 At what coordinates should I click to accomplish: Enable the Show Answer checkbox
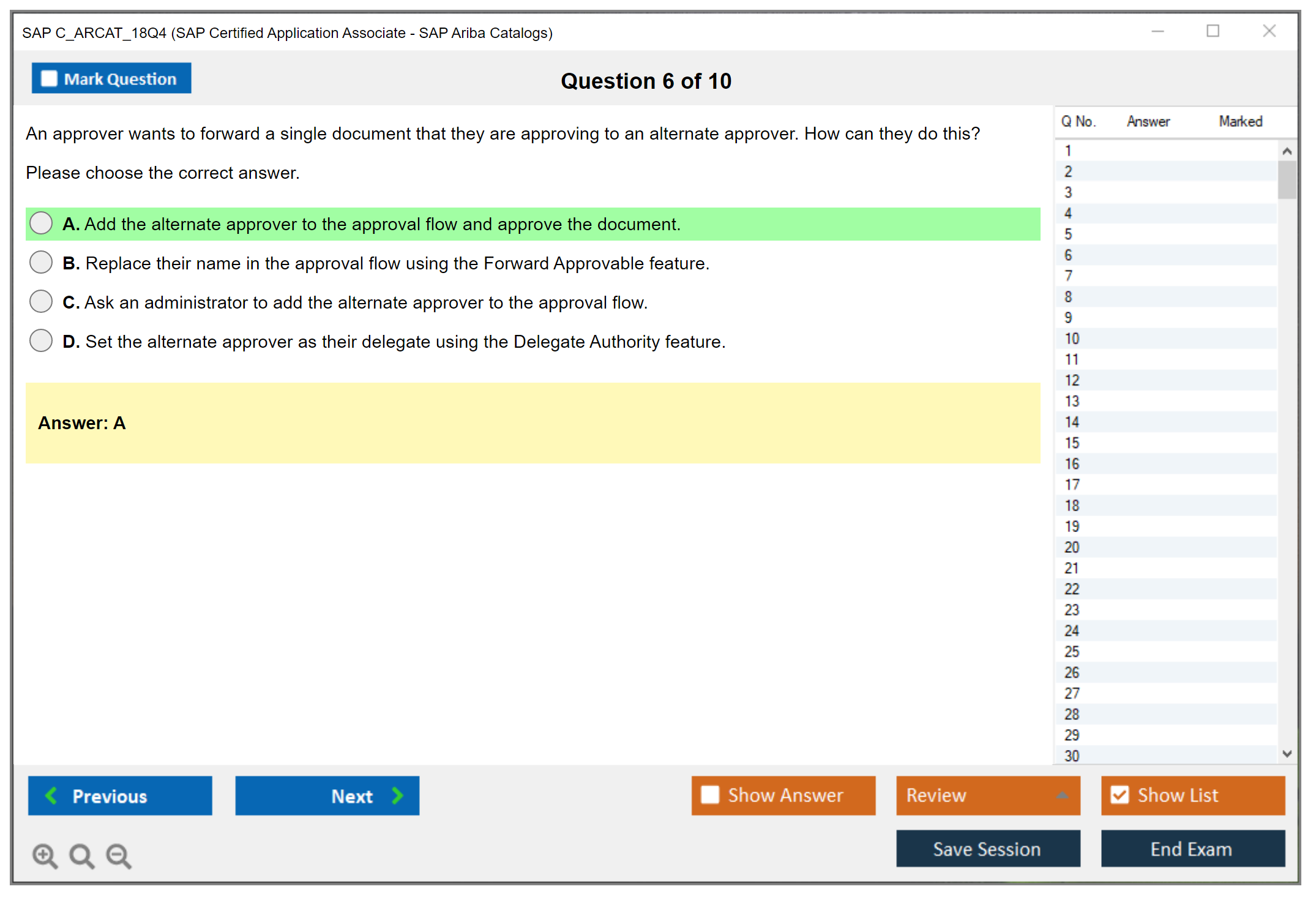(710, 795)
